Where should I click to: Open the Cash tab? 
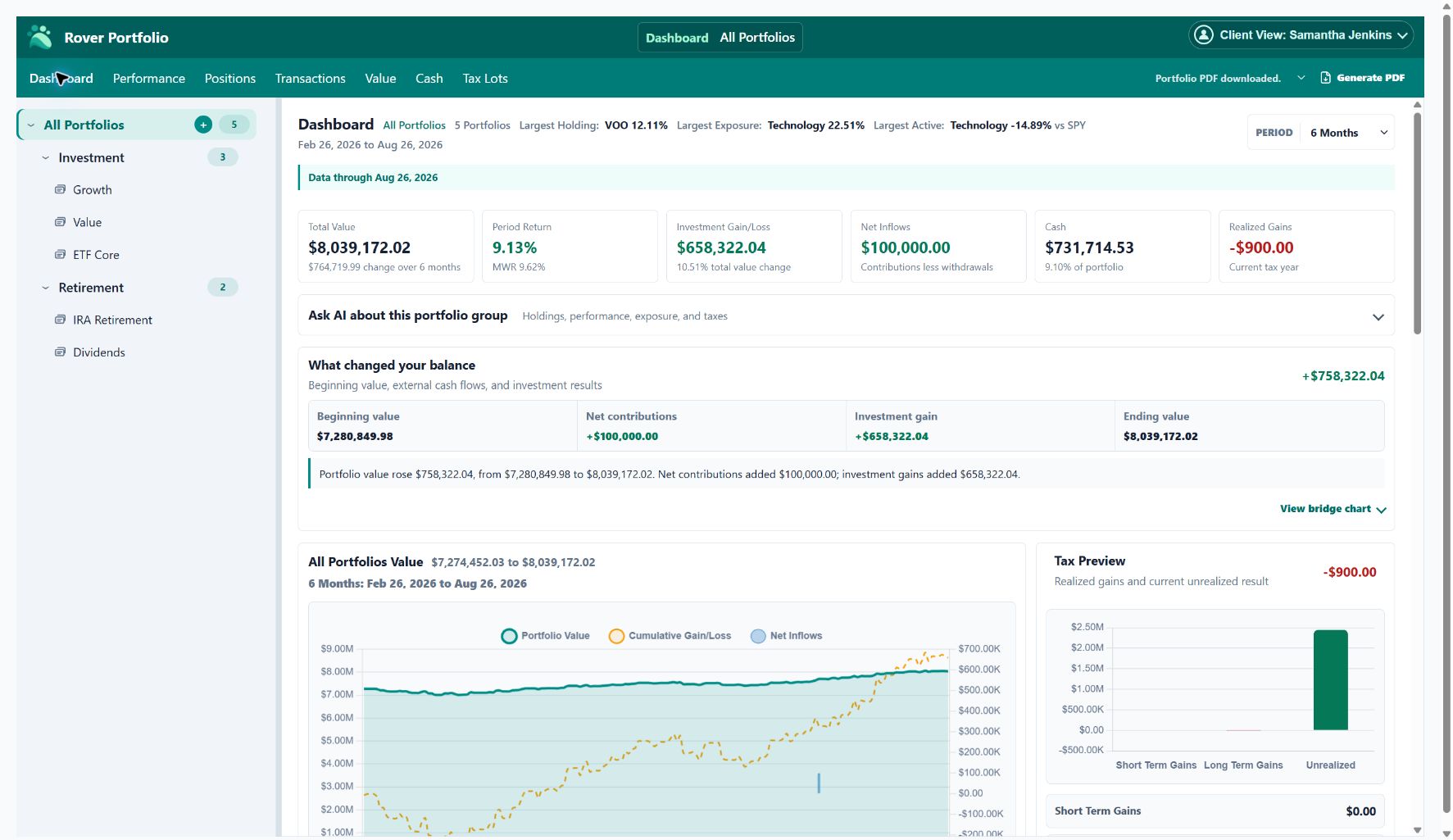(x=429, y=79)
